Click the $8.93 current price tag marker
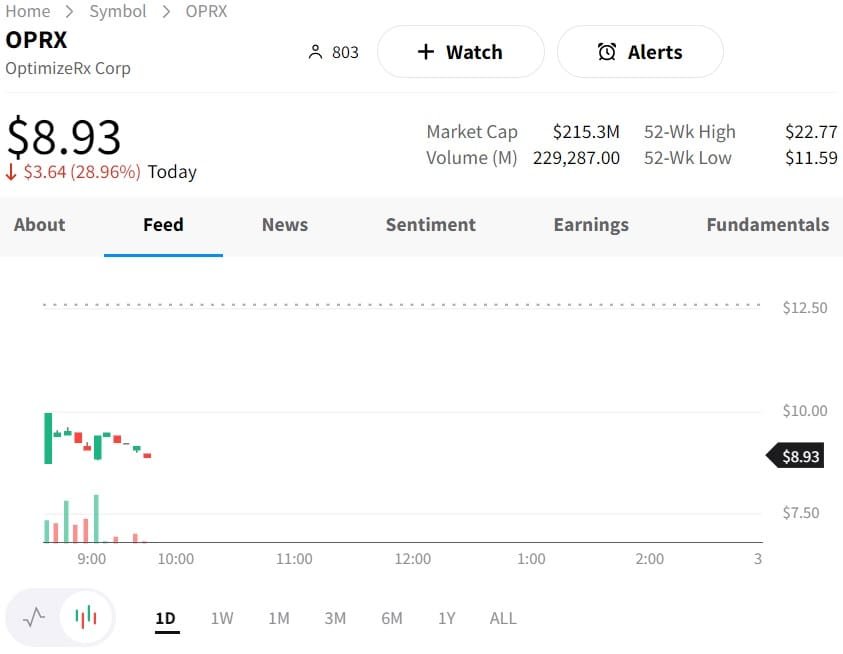 tap(796, 456)
